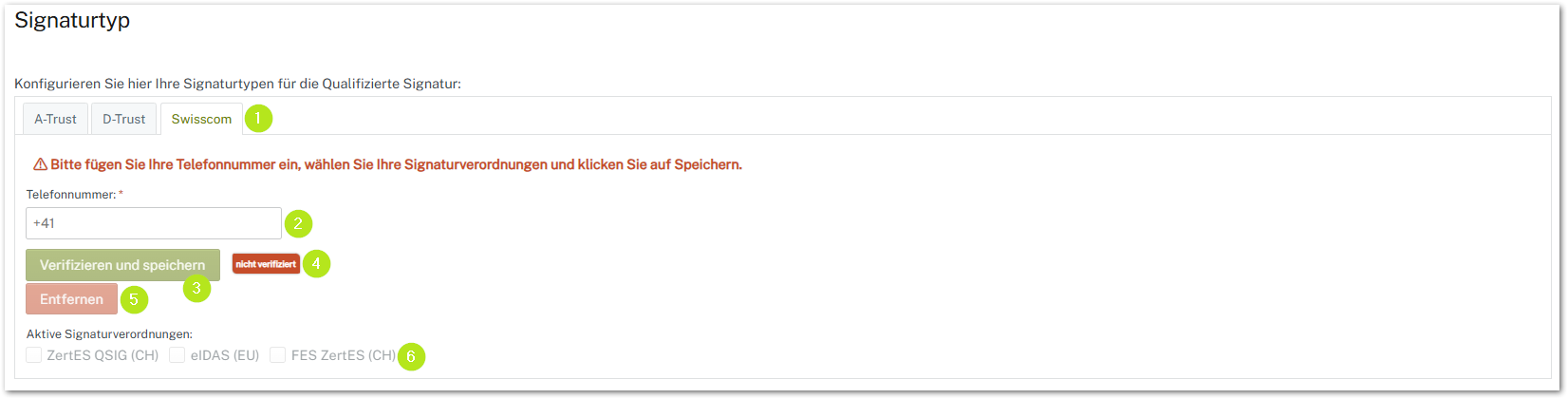The height and width of the screenshot is (399, 1568).
Task: Check the FES ZertES (CH) option
Action: [278, 355]
